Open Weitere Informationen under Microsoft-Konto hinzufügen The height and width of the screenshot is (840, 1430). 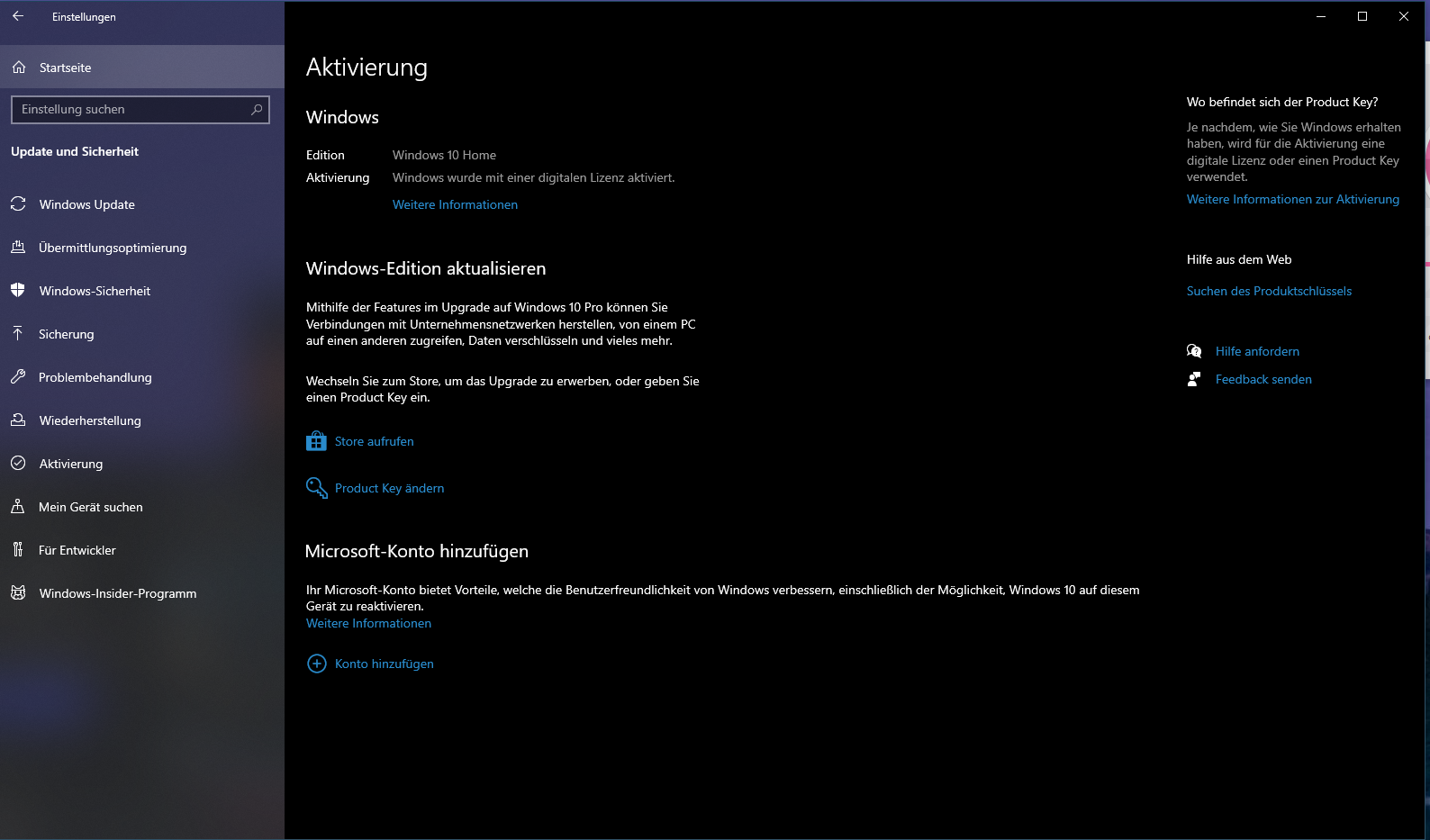click(368, 623)
